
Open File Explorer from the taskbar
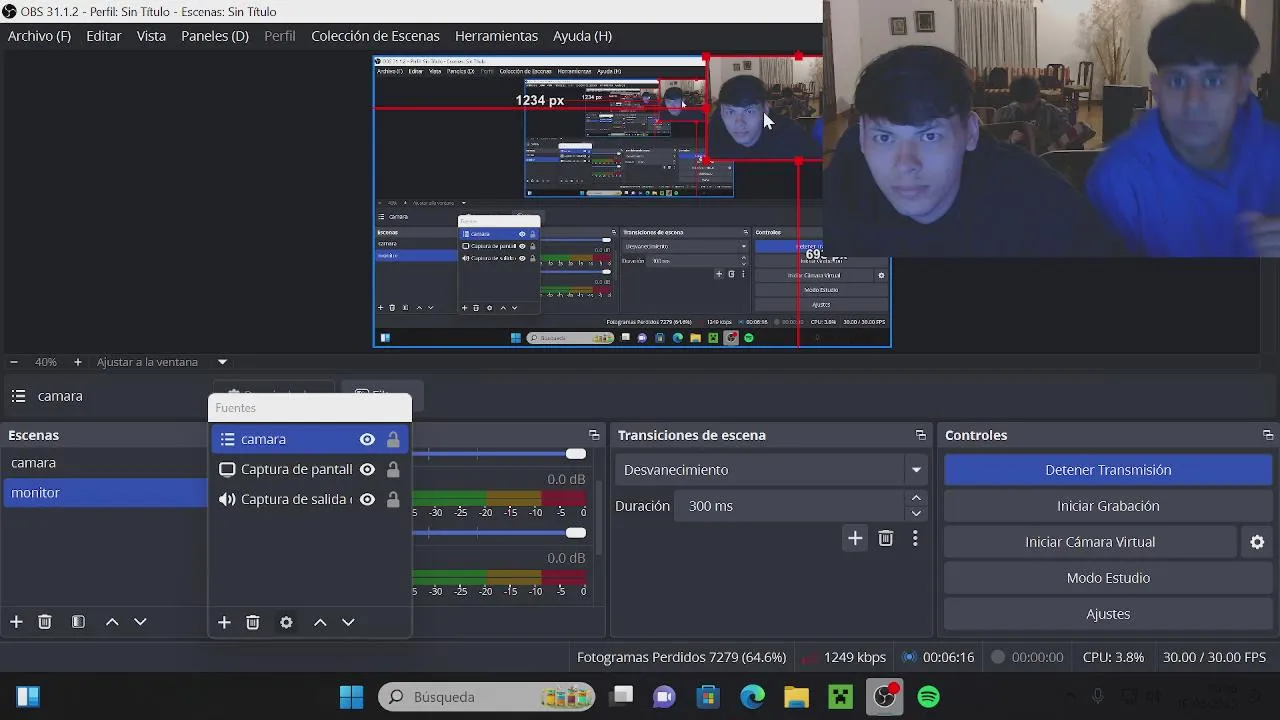point(796,697)
